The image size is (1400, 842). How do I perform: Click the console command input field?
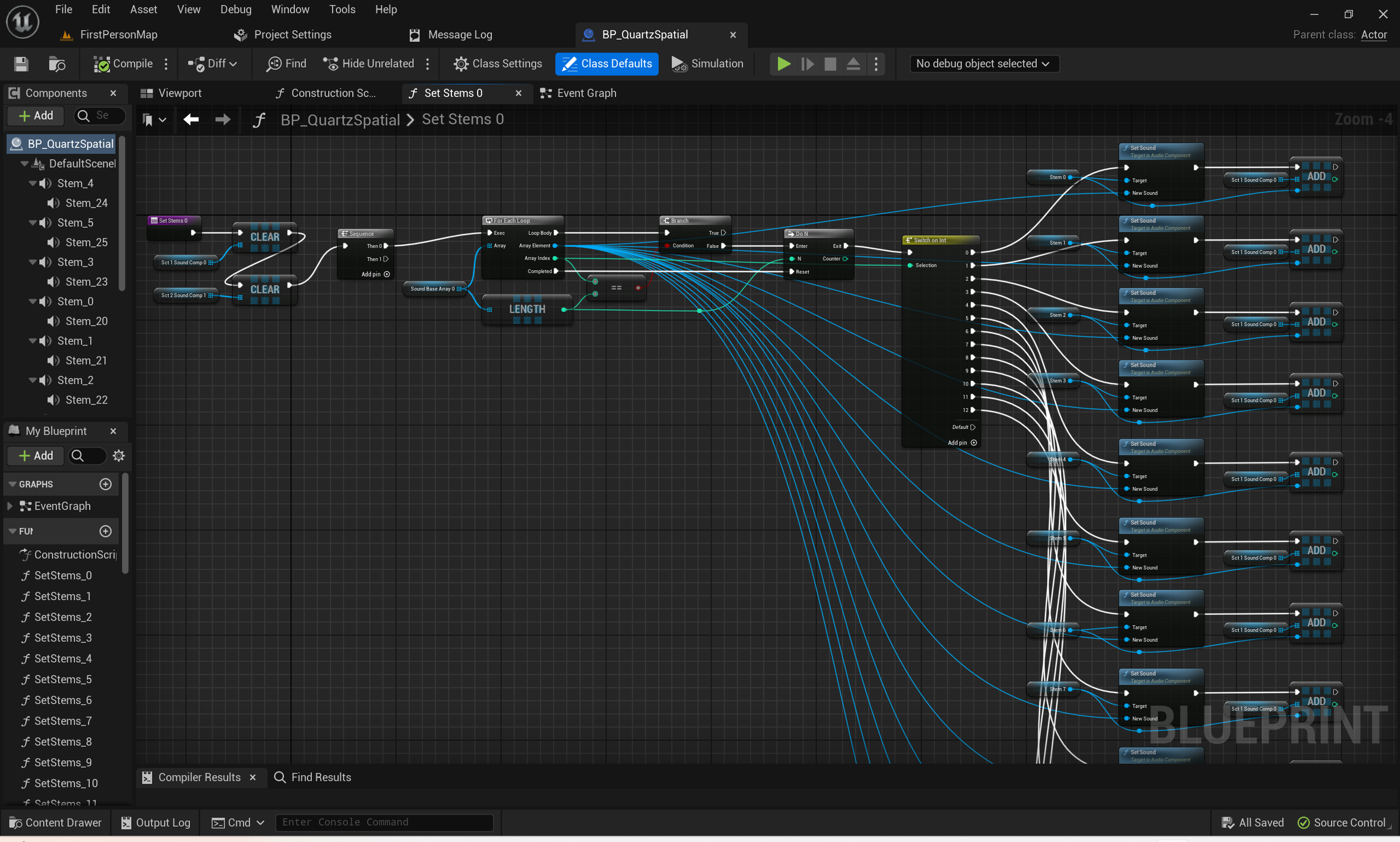pyautogui.click(x=384, y=822)
